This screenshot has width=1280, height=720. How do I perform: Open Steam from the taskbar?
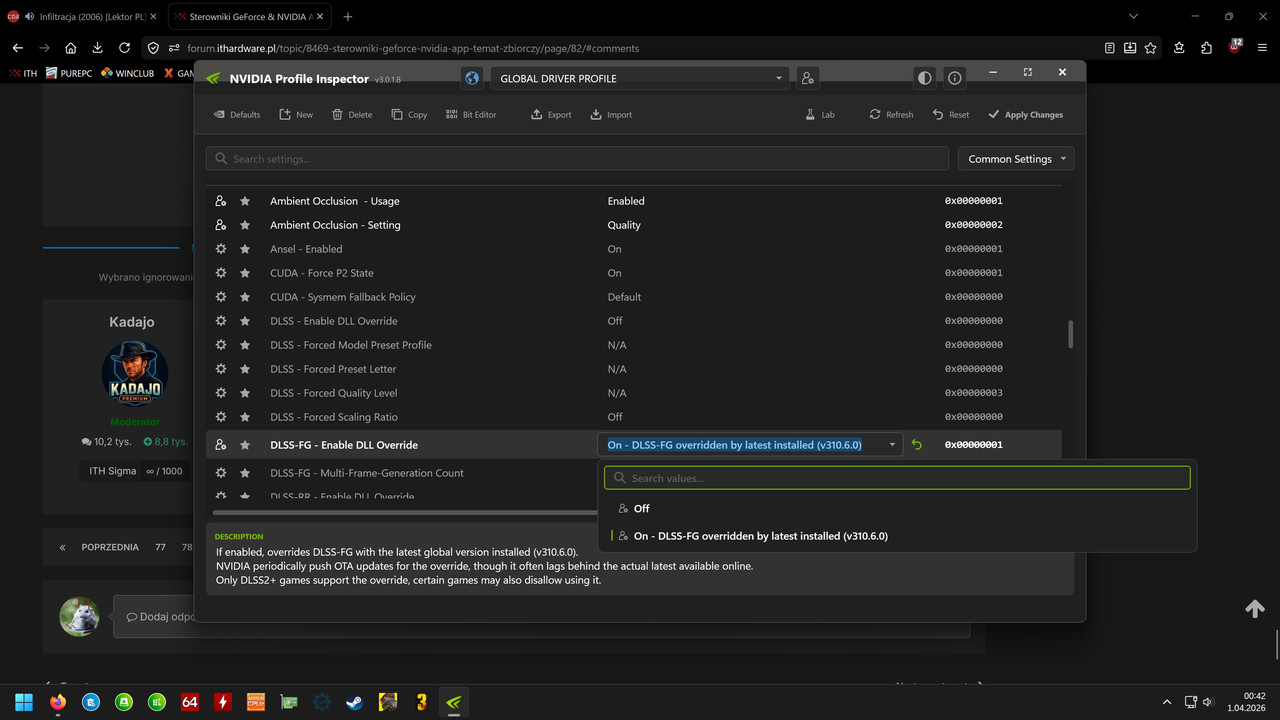pyautogui.click(x=355, y=702)
